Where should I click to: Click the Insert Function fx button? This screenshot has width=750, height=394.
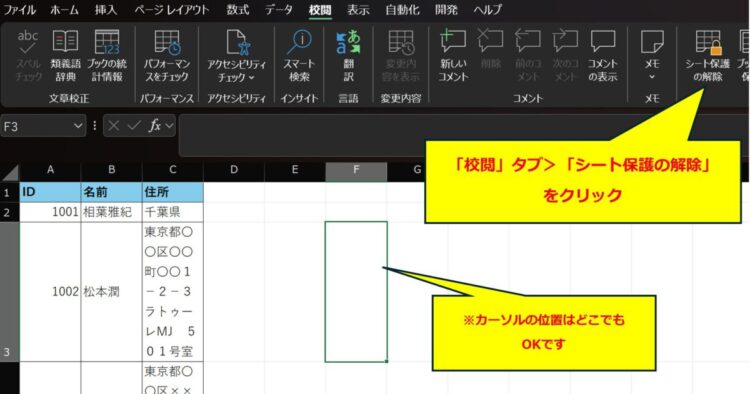[154, 126]
